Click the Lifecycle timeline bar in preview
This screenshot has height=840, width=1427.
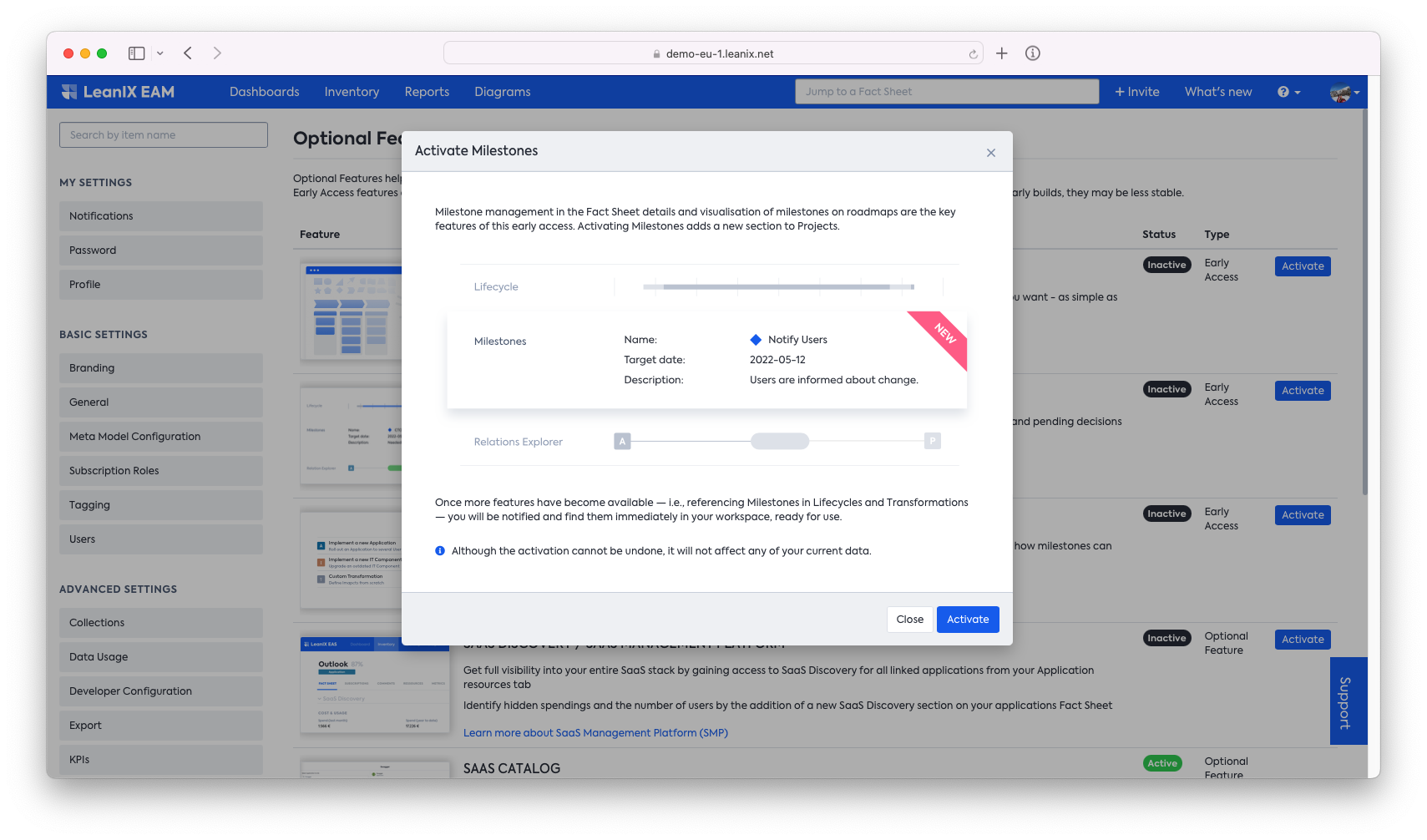tap(778, 286)
